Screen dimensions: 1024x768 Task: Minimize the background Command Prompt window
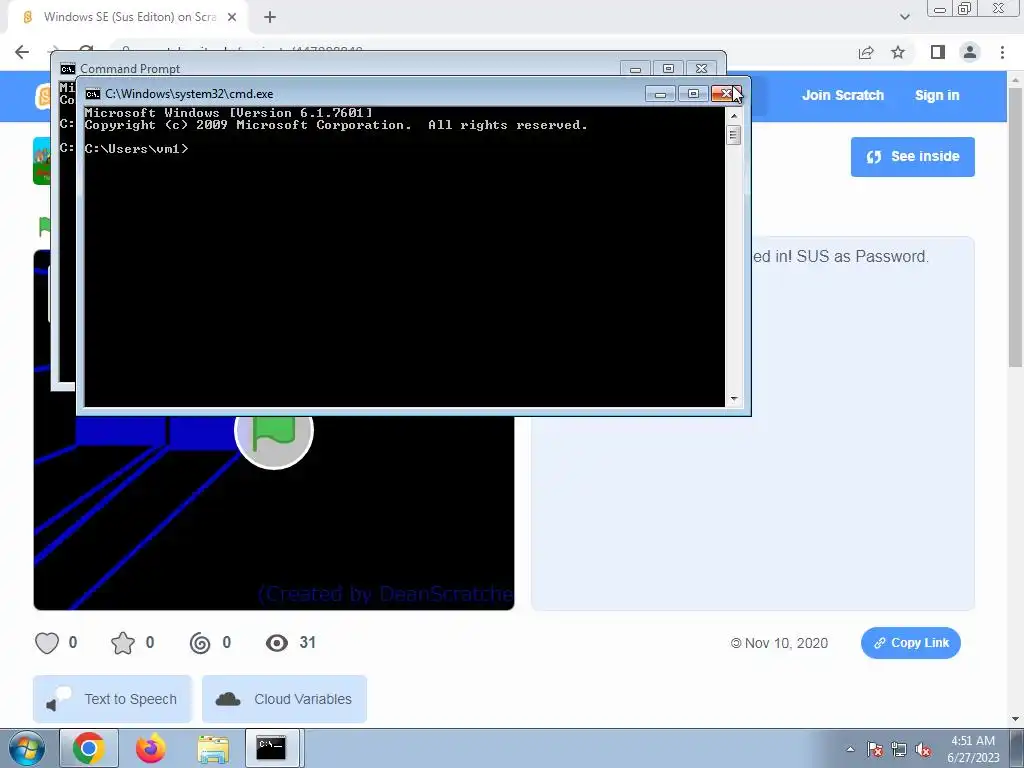coord(635,68)
